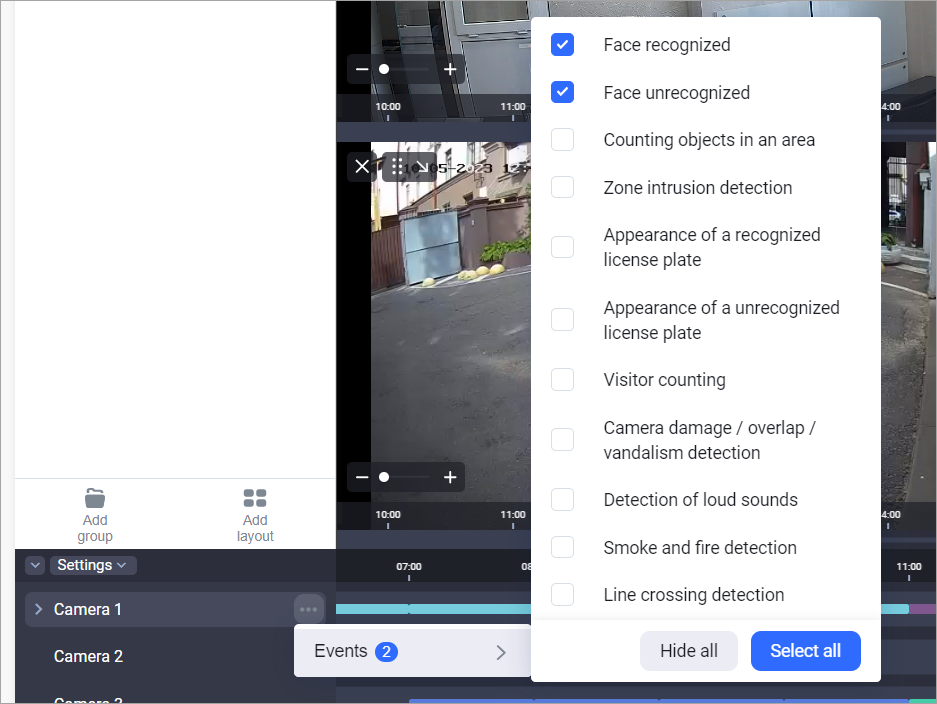Select Camera 2 in the camera list
Viewport: 937px width, 704px height.
click(88, 656)
